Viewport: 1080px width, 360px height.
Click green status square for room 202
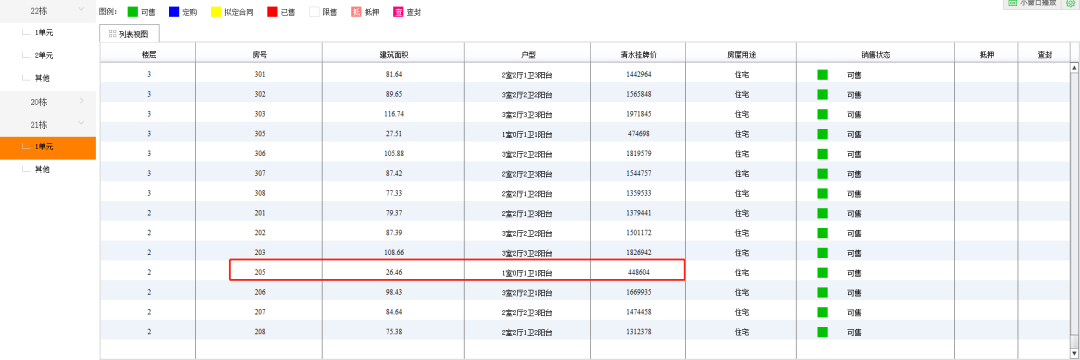(x=822, y=233)
